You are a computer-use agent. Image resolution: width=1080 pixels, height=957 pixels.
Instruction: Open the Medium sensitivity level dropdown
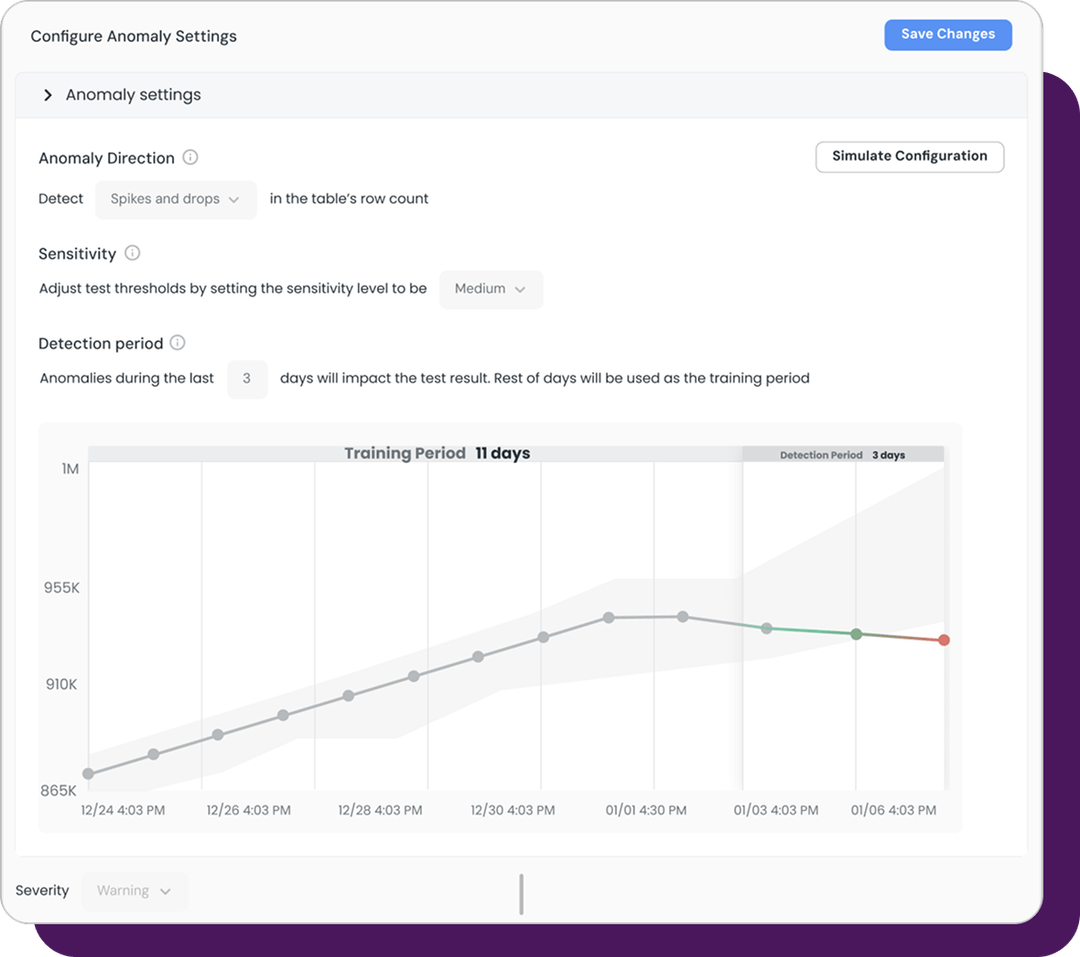coord(490,288)
